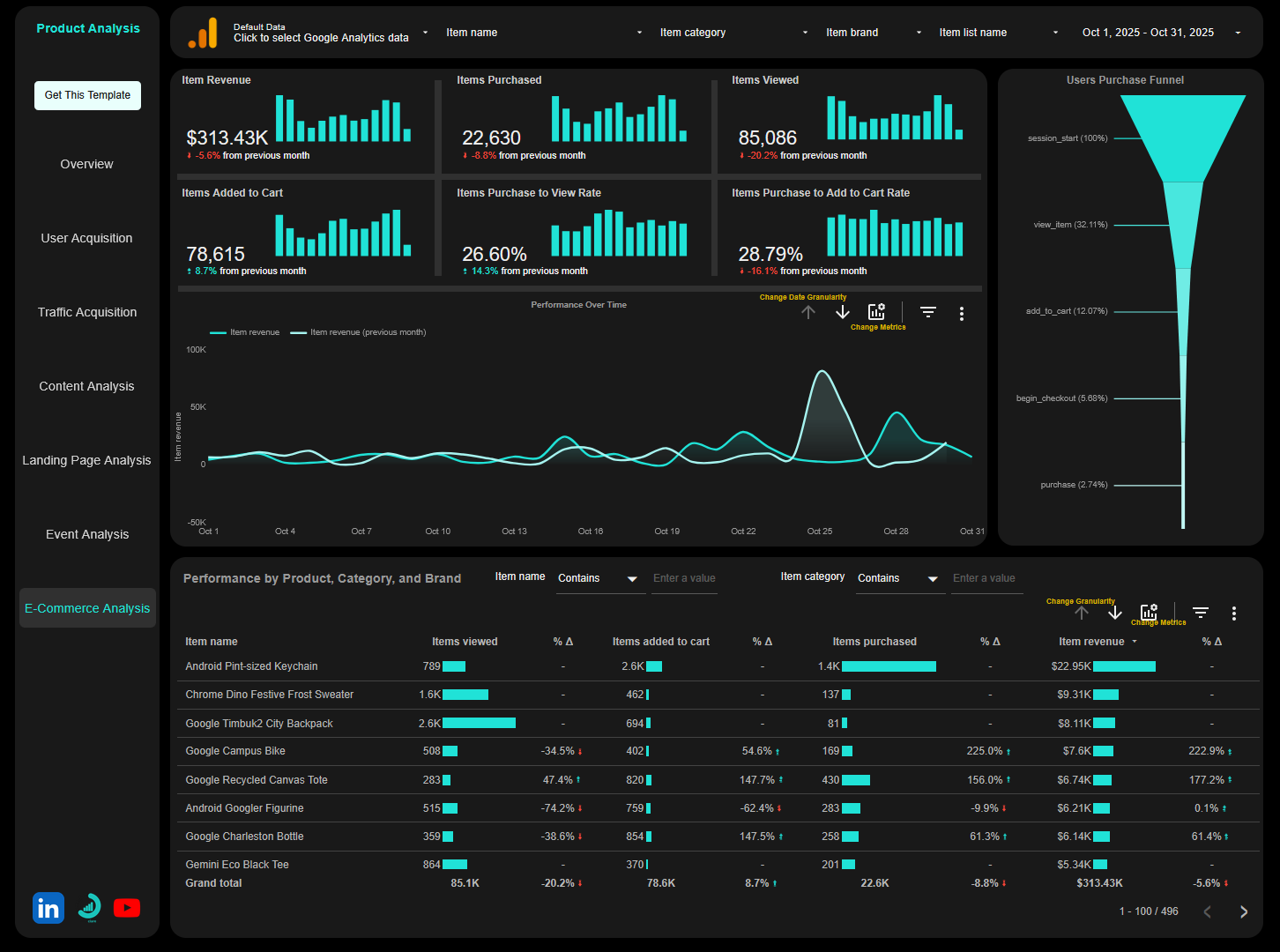Toggle the previous month revenue legend series
This screenshot has width=1280, height=952.
pos(368,331)
